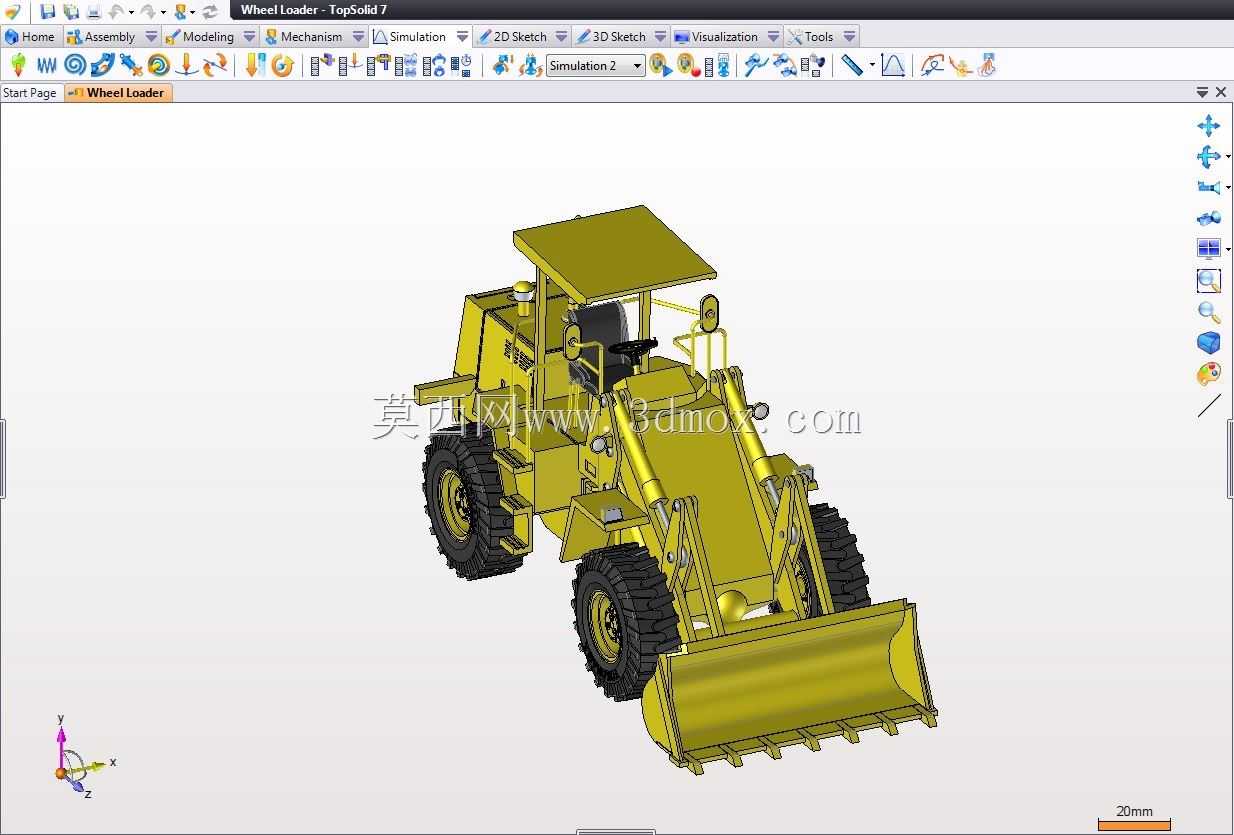1234x835 pixels.
Task: Open the TopSolid application menu logo
Action: (12, 11)
